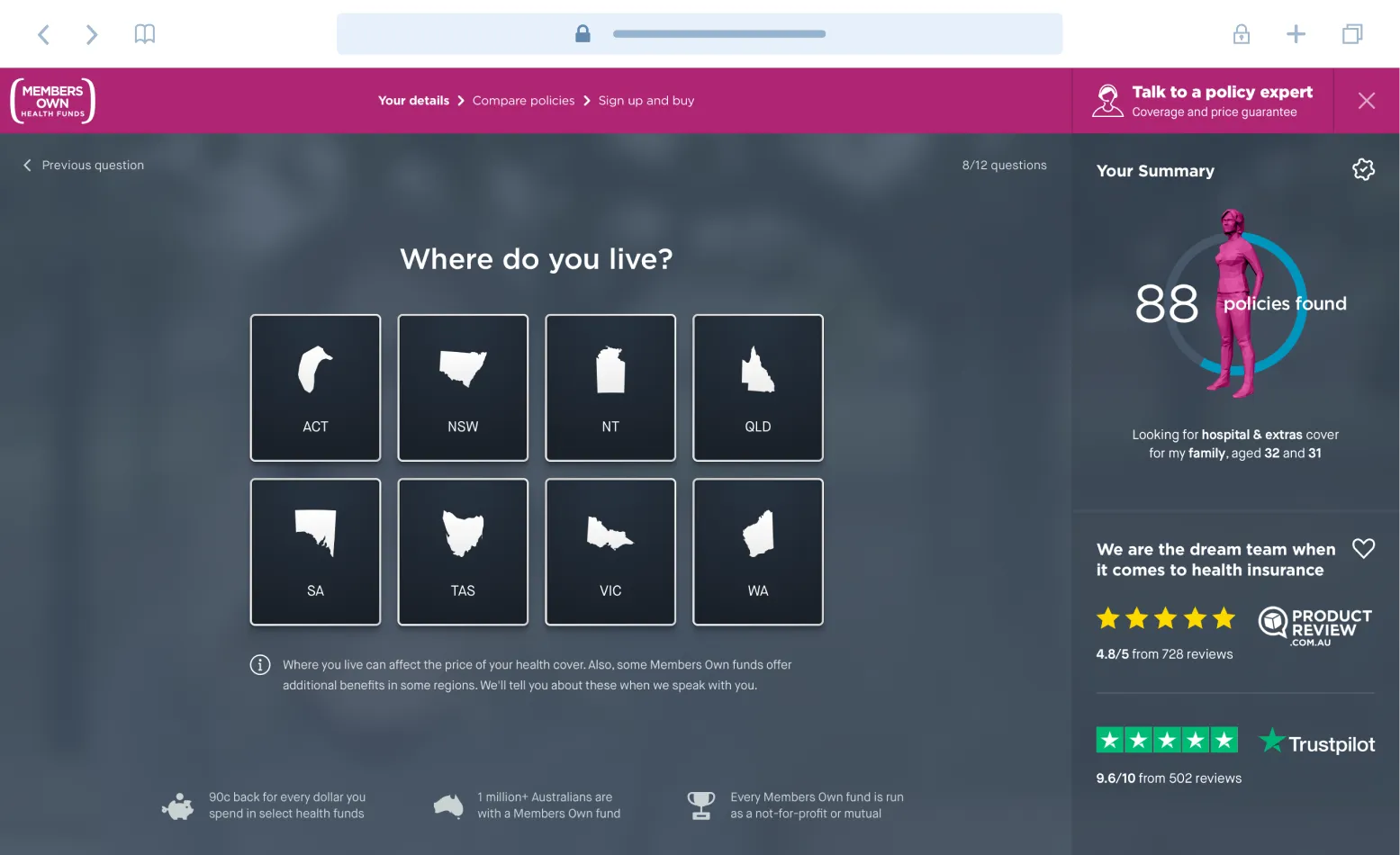Go to the Compare policies step
The height and width of the screenshot is (855, 1400).
(x=523, y=101)
